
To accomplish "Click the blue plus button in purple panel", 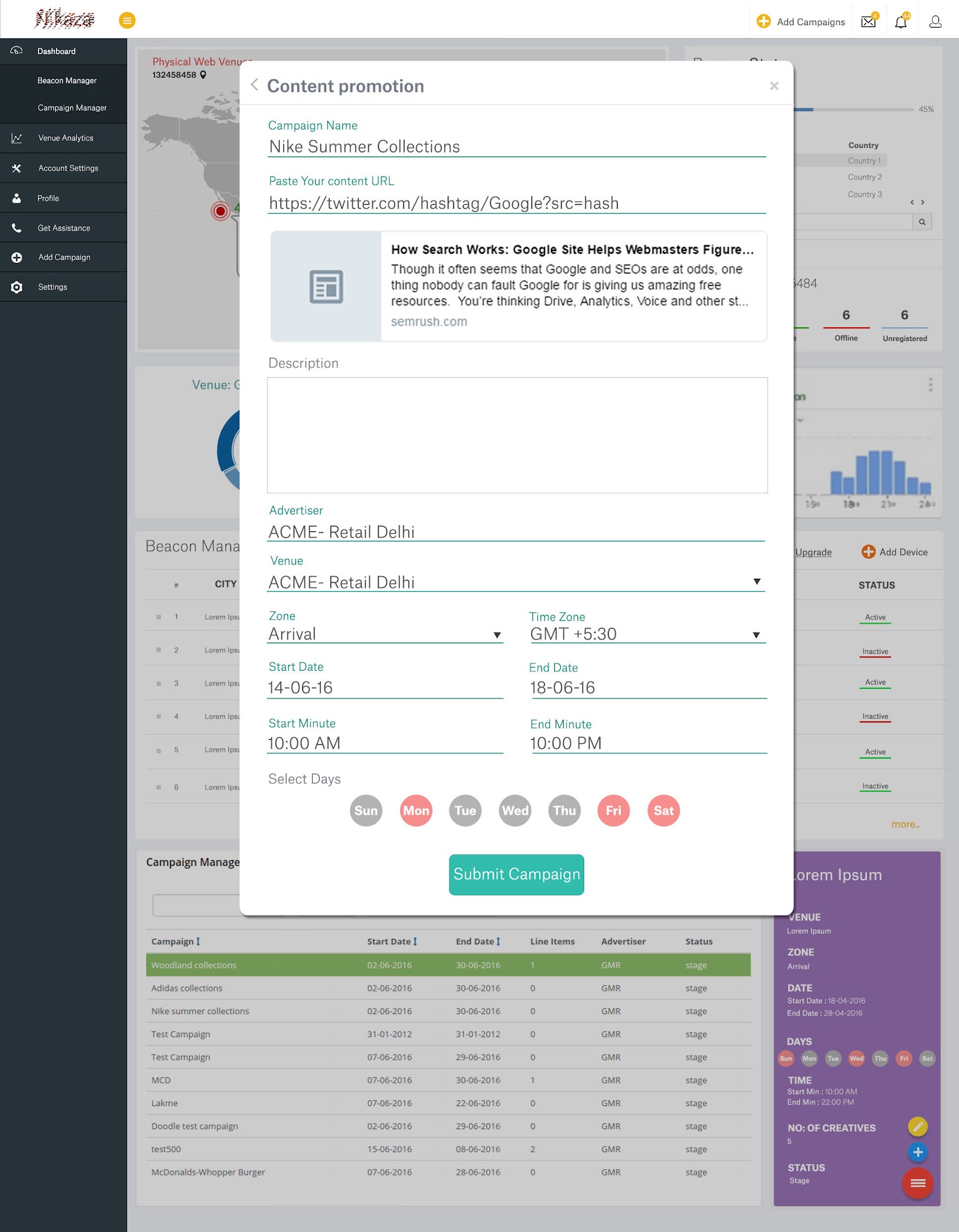I will click(917, 1152).
